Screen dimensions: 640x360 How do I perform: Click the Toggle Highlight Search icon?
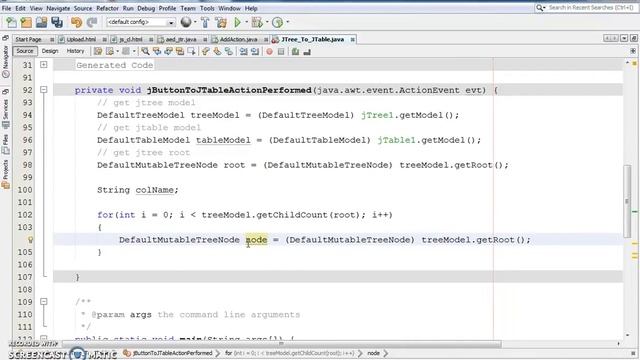click(x=180, y=51)
